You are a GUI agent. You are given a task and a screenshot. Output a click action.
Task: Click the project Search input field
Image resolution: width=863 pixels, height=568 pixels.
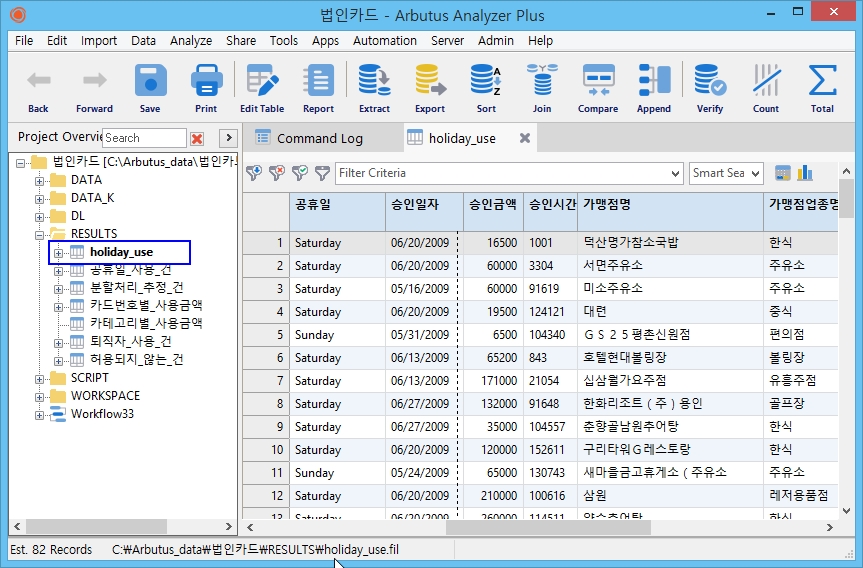[x=145, y=138]
